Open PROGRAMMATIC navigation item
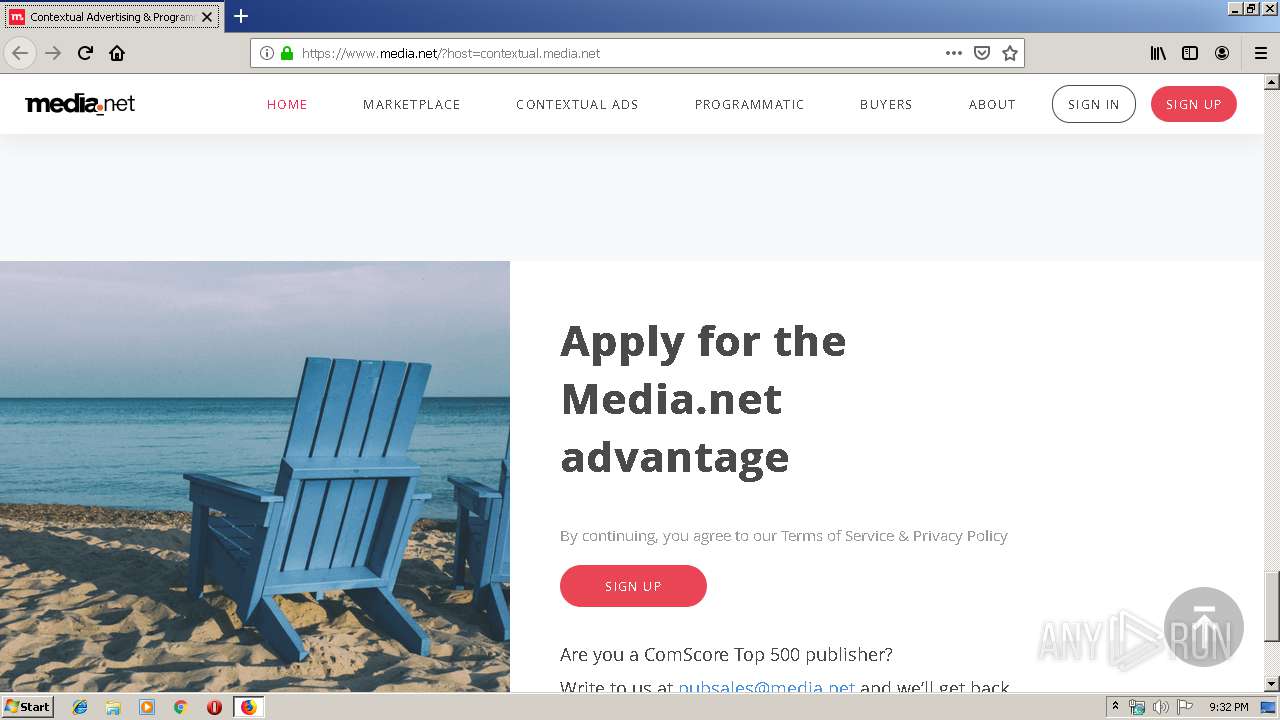Viewport: 1280px width, 720px height. (750, 104)
